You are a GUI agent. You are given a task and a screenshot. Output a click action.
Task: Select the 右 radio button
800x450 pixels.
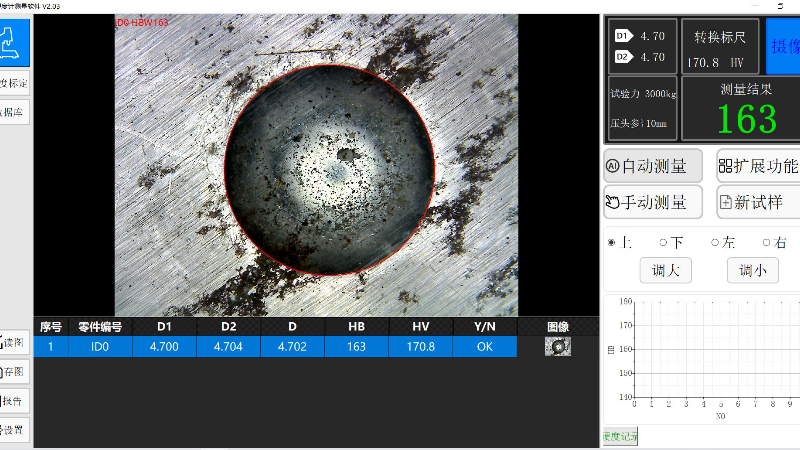tap(766, 242)
